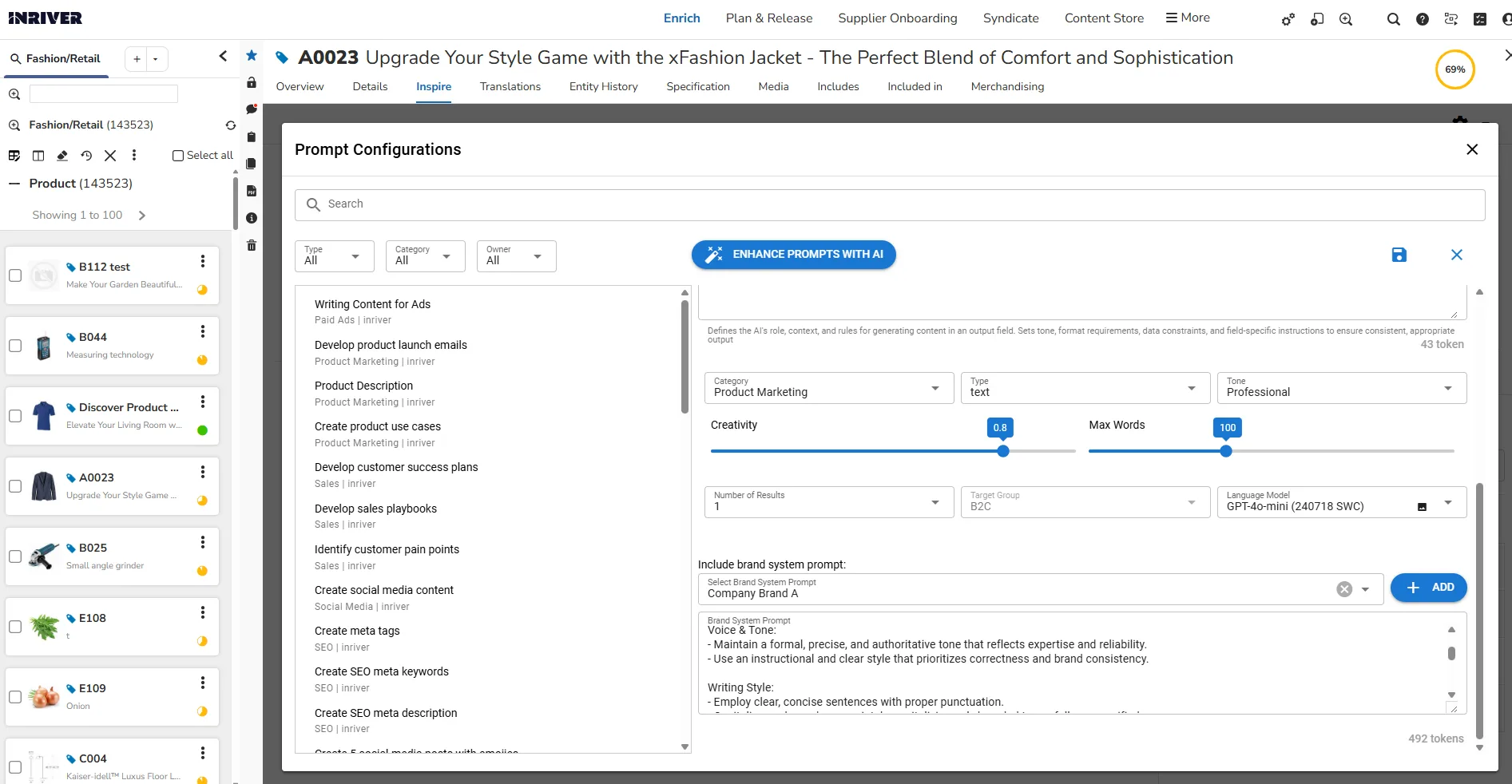Click ENHANCE PROMPTS WITH AI button
Screen dimensions: 1512x784
click(x=793, y=255)
